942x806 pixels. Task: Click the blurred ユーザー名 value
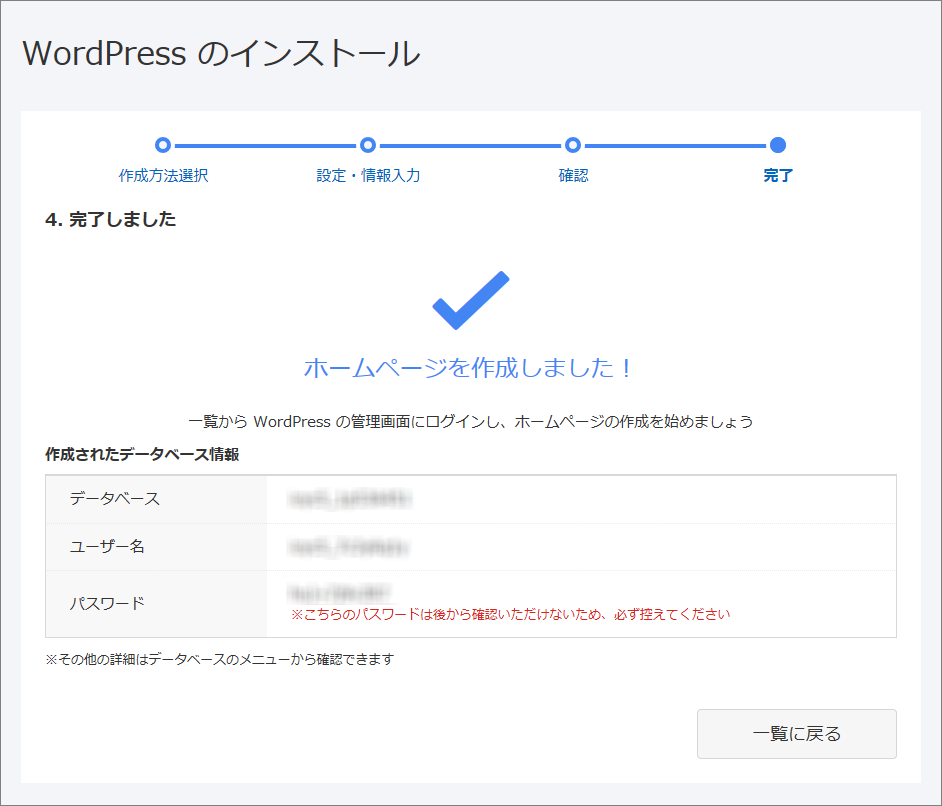pos(348,547)
